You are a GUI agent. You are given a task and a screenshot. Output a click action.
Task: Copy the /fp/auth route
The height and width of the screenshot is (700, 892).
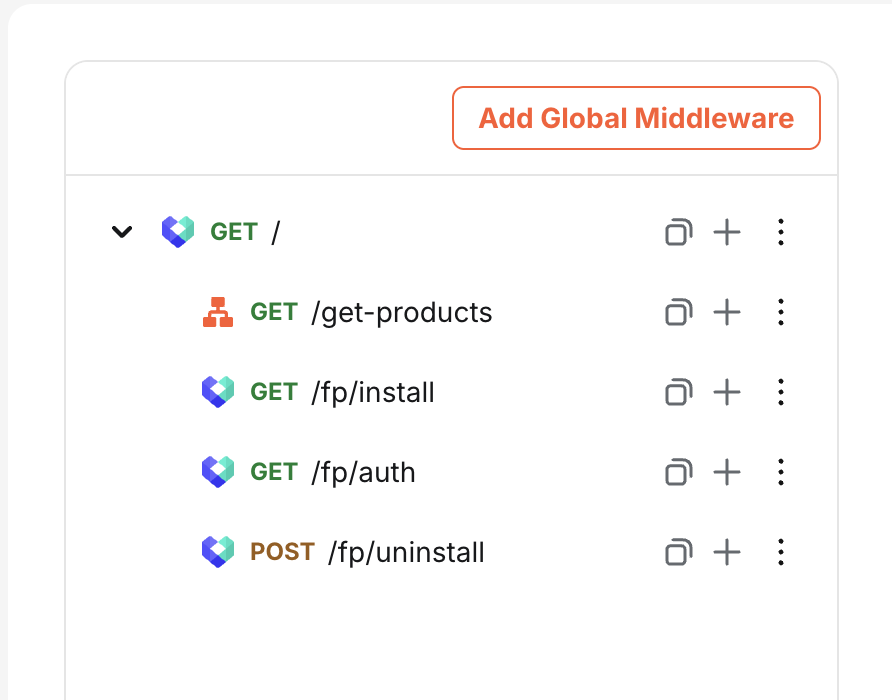coord(679,472)
